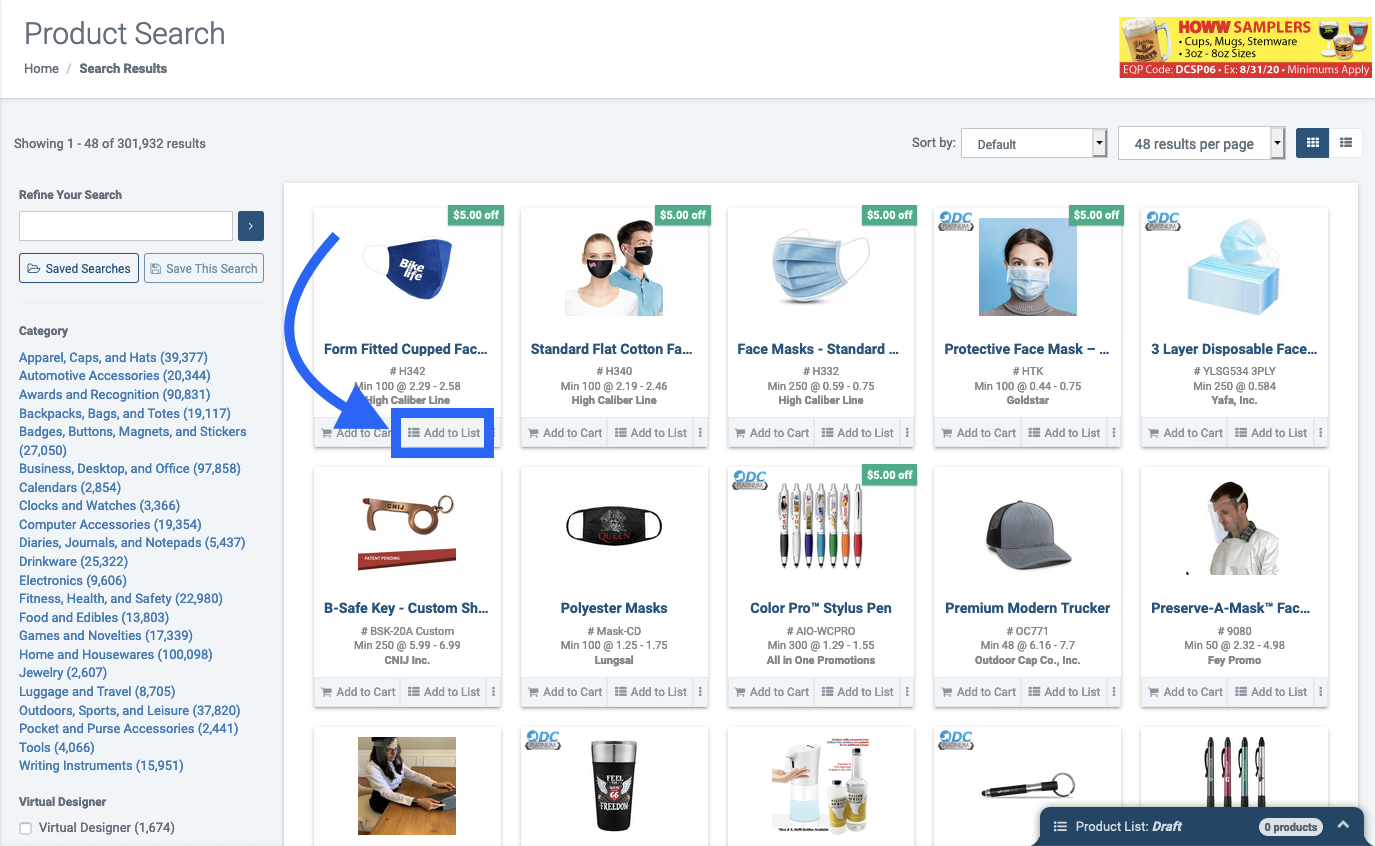Open the Premium Modern Trucker product title
Image resolution: width=1375 pixels, height=846 pixels.
click(1028, 608)
